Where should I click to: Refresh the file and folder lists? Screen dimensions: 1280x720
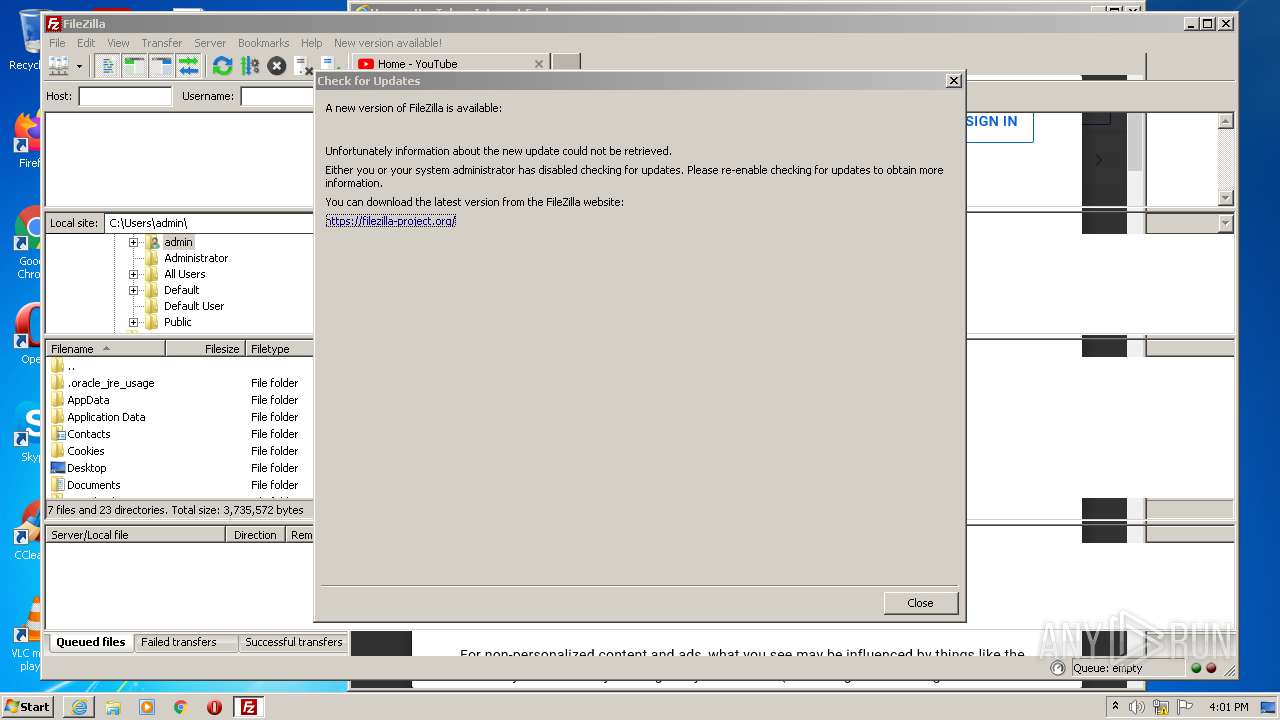click(223, 66)
